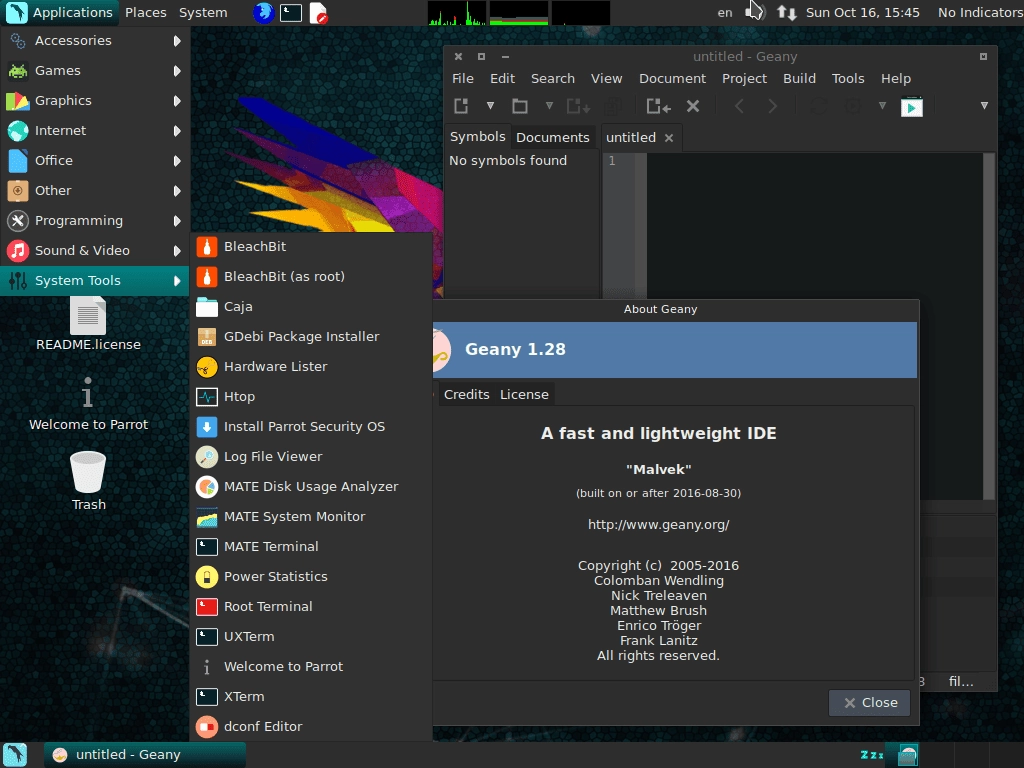The width and height of the screenshot is (1024, 768).
Task: Open terminal launcher in top panel
Action: pyautogui.click(x=291, y=12)
